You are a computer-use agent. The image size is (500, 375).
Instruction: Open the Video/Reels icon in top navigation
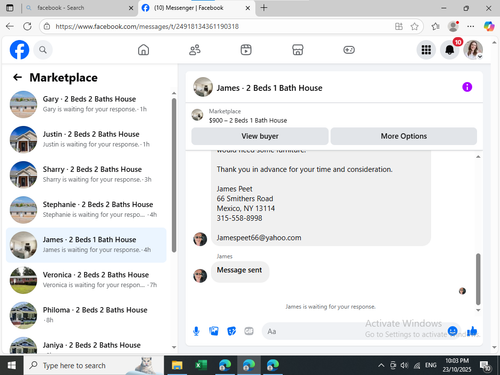[246, 50]
